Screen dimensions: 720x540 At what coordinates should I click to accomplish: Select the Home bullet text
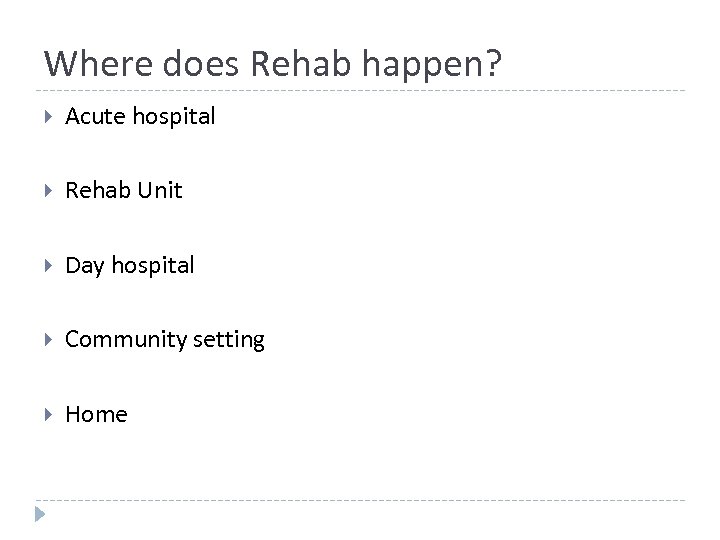pos(96,415)
